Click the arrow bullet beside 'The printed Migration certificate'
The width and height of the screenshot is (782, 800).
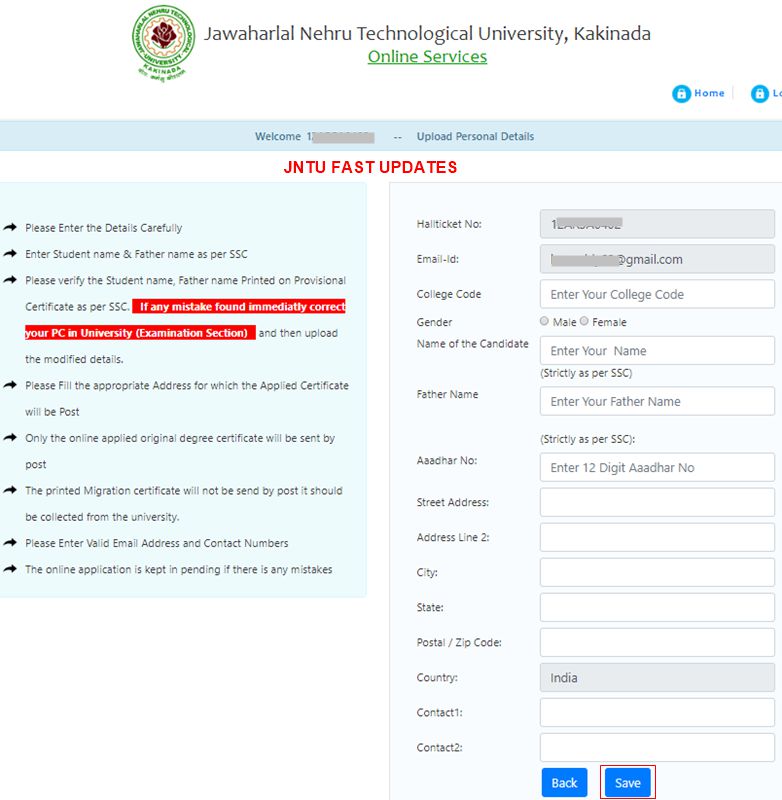tap(10, 490)
